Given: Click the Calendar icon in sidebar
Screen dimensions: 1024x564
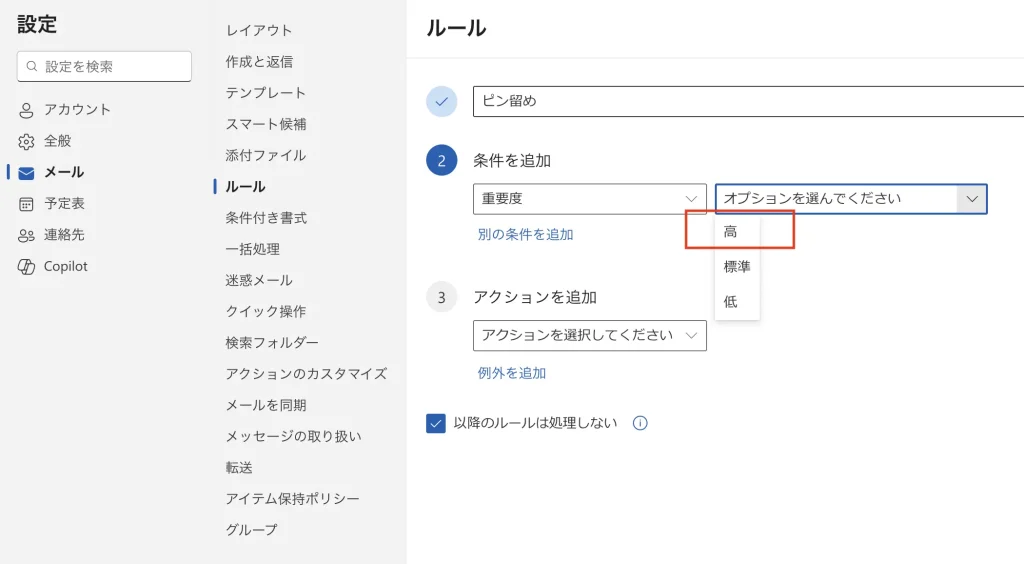Looking at the screenshot, I should (x=26, y=204).
